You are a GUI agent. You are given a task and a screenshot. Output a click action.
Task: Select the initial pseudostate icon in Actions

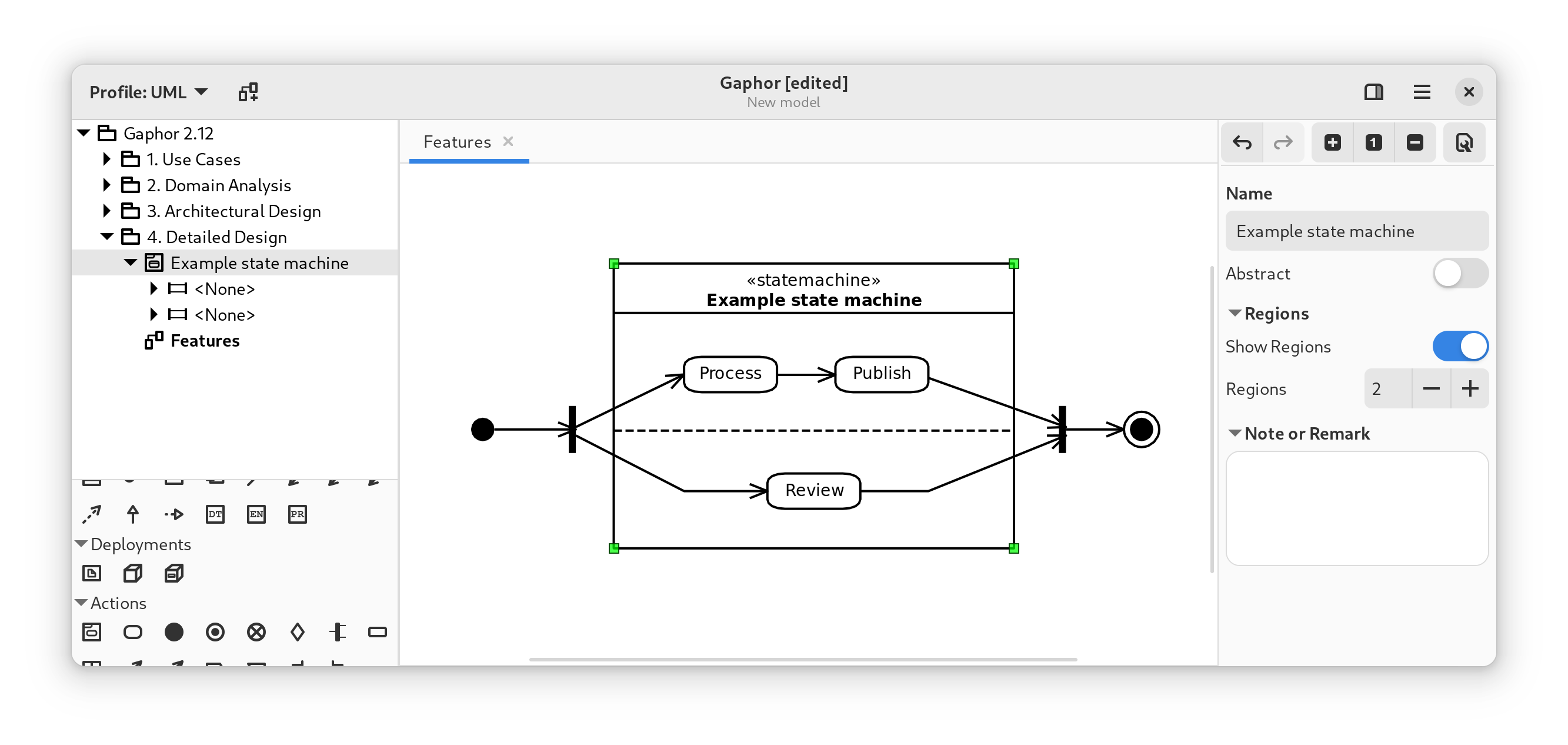[173, 632]
